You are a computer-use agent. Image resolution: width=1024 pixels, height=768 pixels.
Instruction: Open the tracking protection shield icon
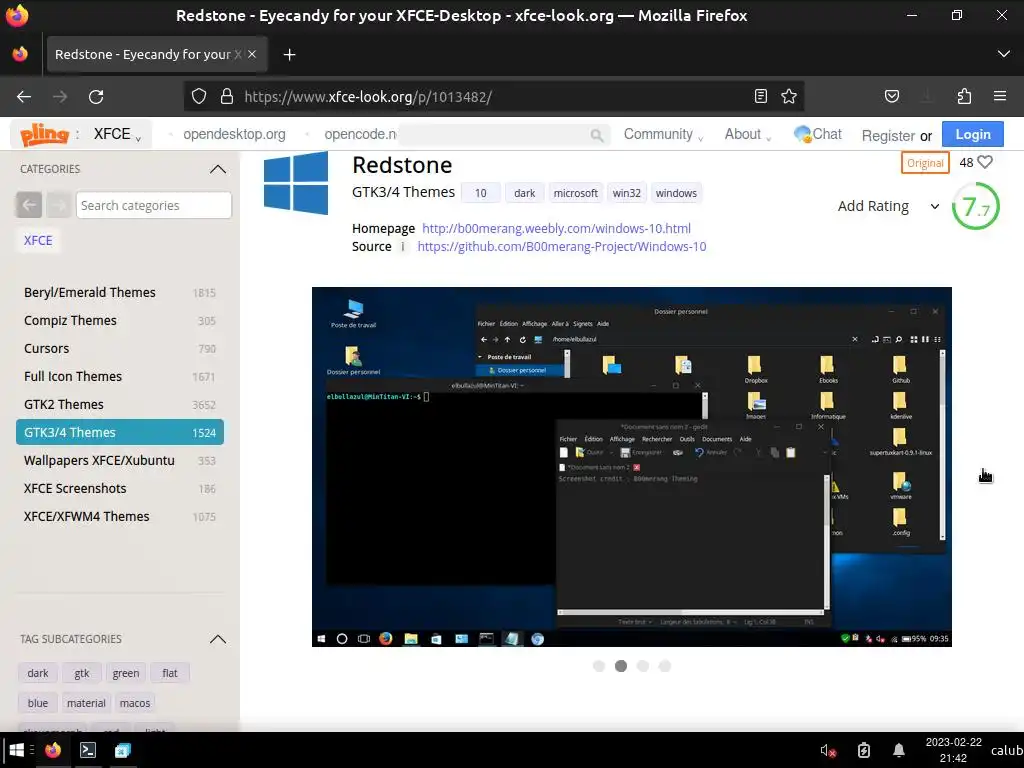pyautogui.click(x=199, y=97)
